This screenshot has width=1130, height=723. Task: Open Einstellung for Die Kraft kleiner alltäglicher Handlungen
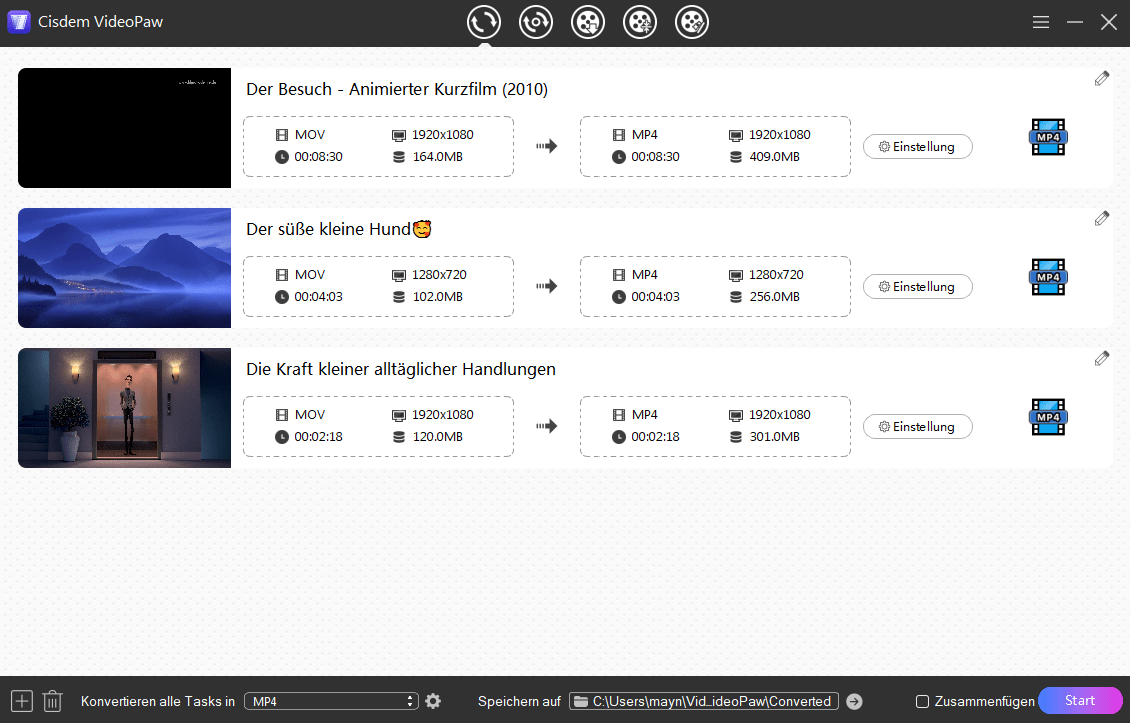pyautogui.click(x=917, y=426)
